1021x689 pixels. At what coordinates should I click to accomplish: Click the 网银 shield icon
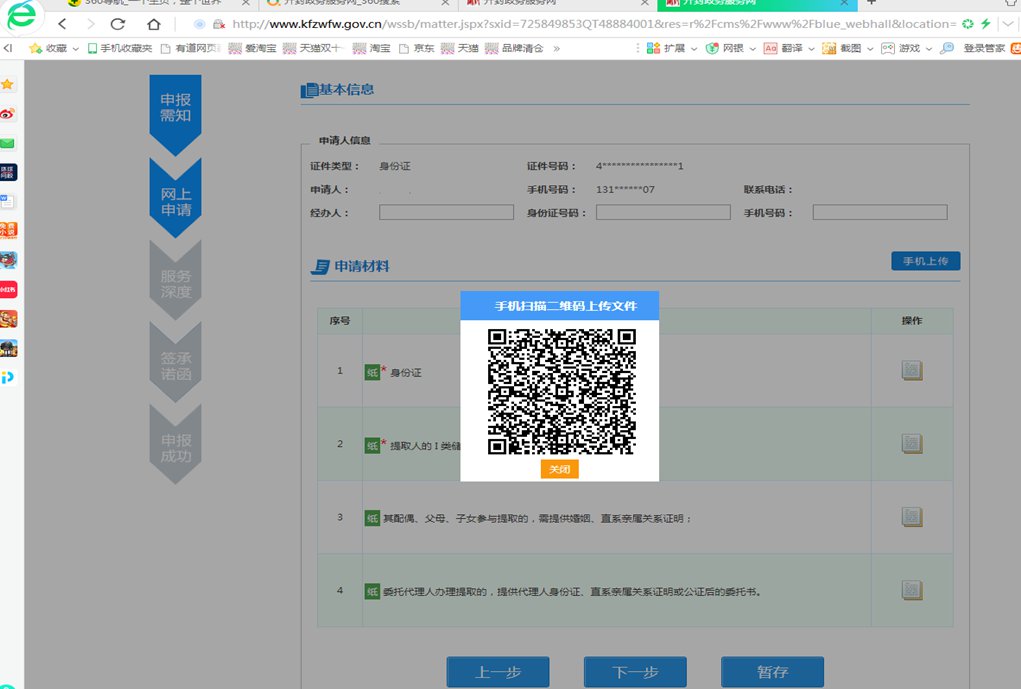[712, 48]
